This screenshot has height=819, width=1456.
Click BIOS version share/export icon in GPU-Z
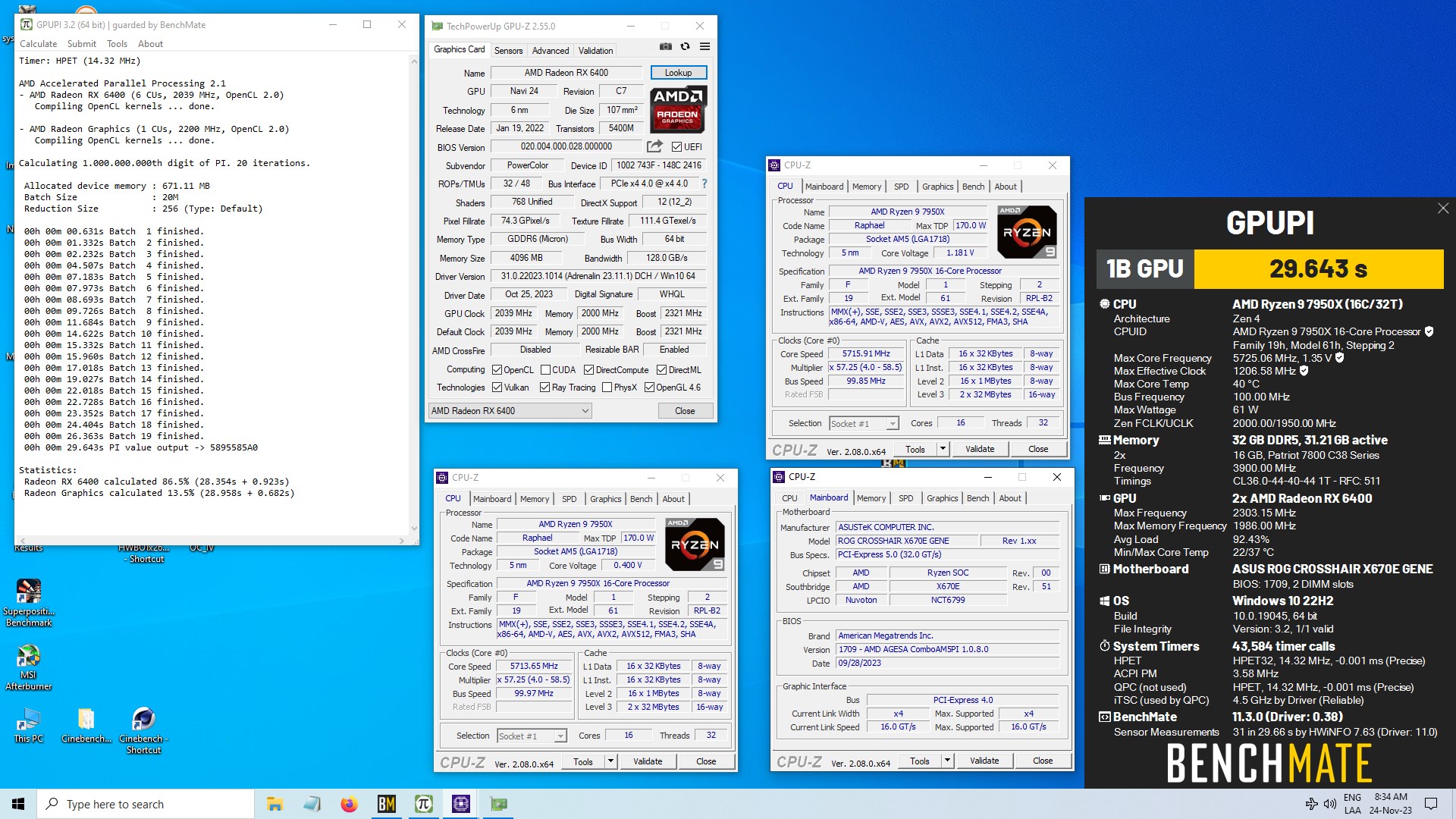point(654,146)
